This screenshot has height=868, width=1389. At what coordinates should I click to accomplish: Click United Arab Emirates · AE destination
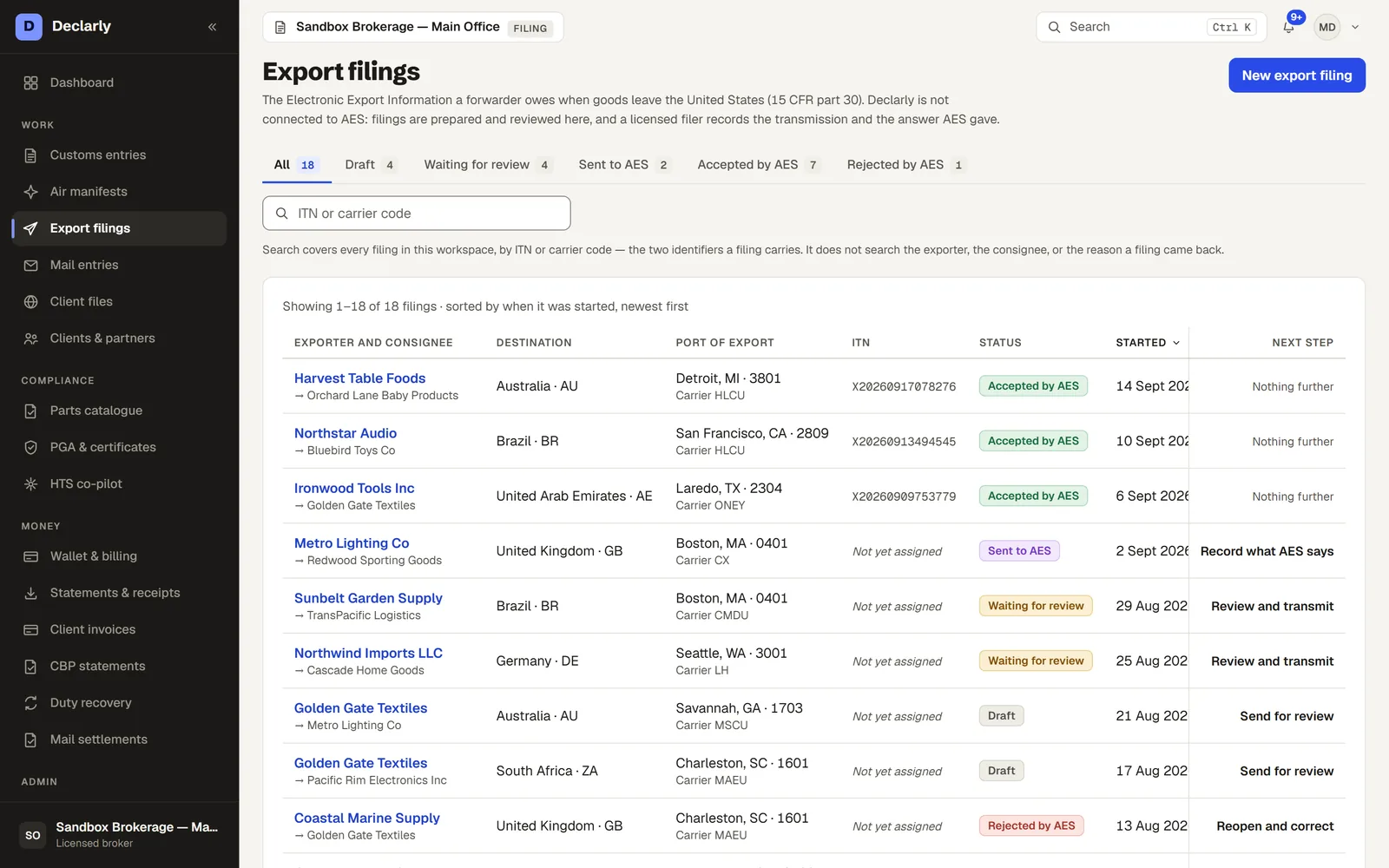coord(574,496)
